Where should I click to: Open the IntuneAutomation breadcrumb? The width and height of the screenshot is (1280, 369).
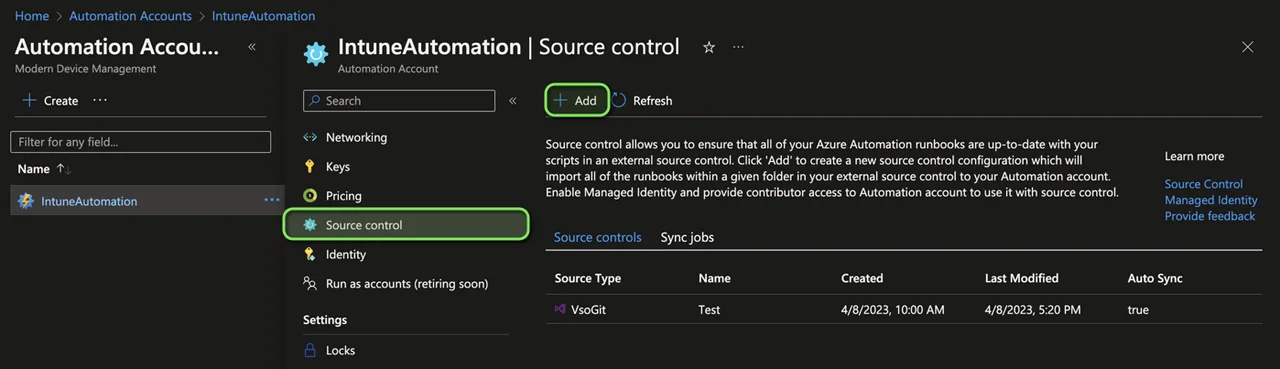[263, 16]
